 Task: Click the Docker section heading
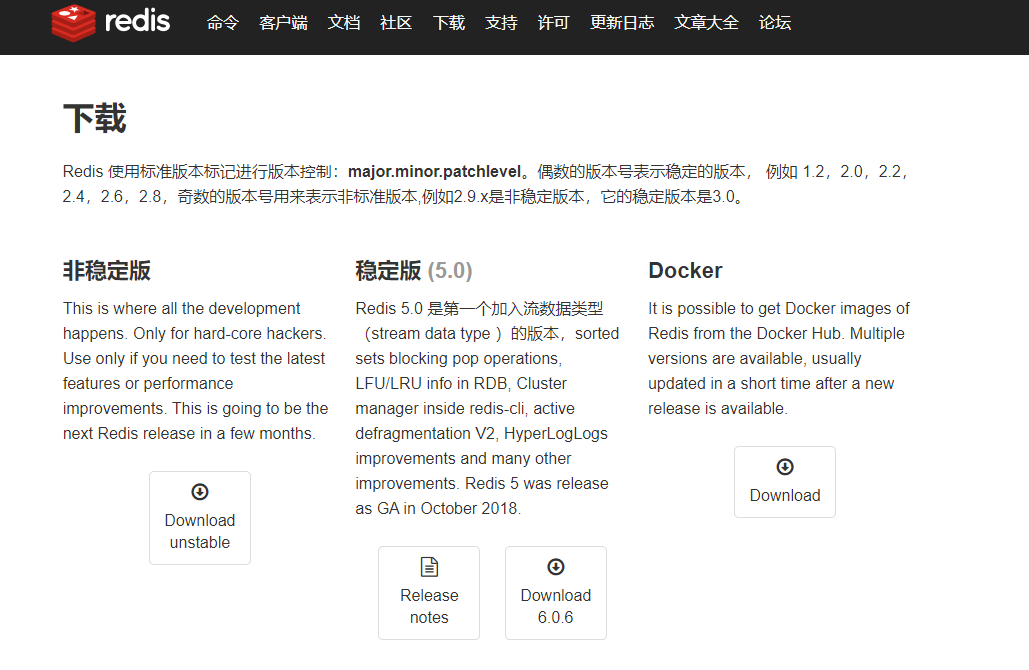[x=685, y=270]
